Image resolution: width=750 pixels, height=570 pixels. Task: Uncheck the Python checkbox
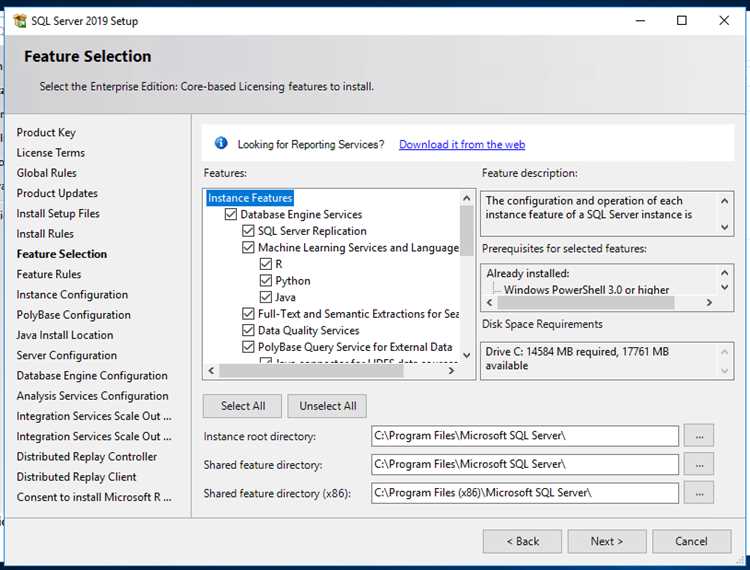click(265, 281)
